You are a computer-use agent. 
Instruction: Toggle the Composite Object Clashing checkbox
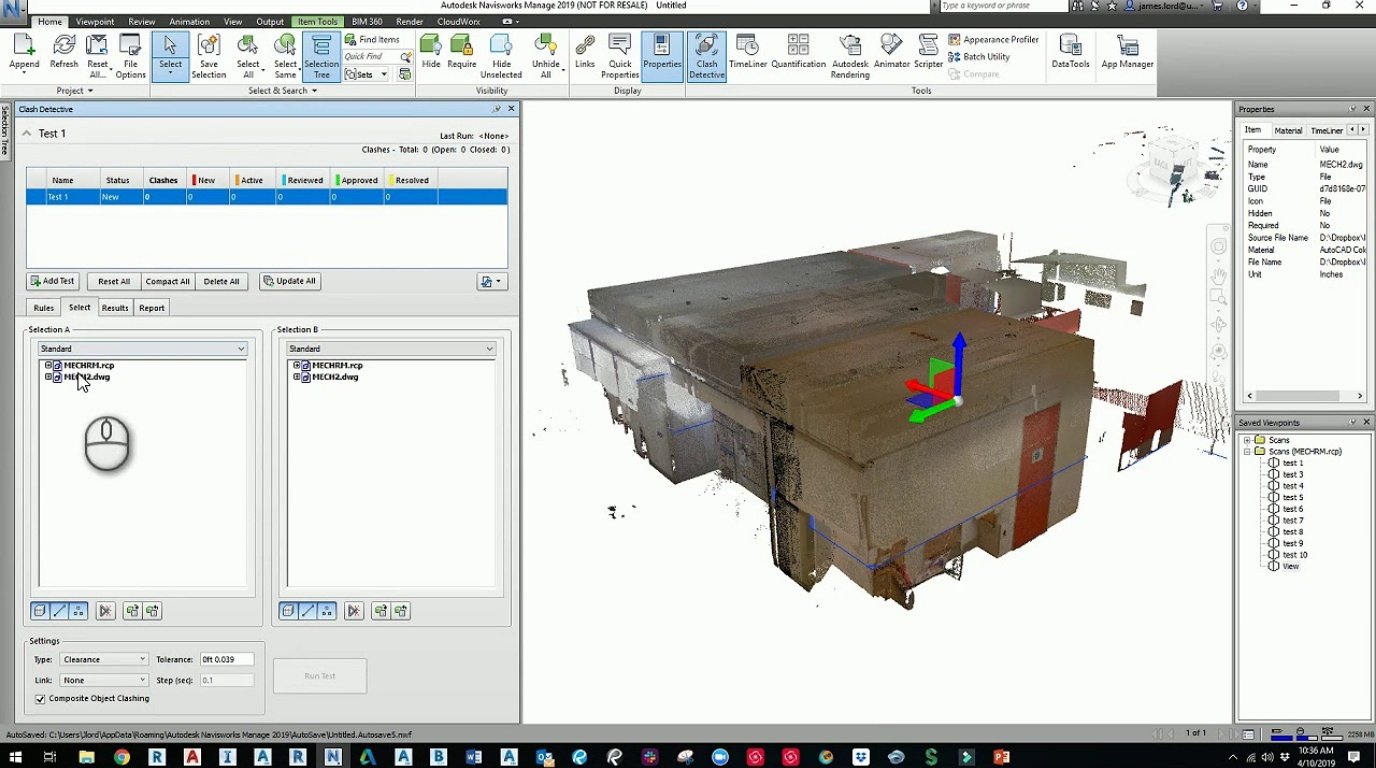pyautogui.click(x=40, y=699)
